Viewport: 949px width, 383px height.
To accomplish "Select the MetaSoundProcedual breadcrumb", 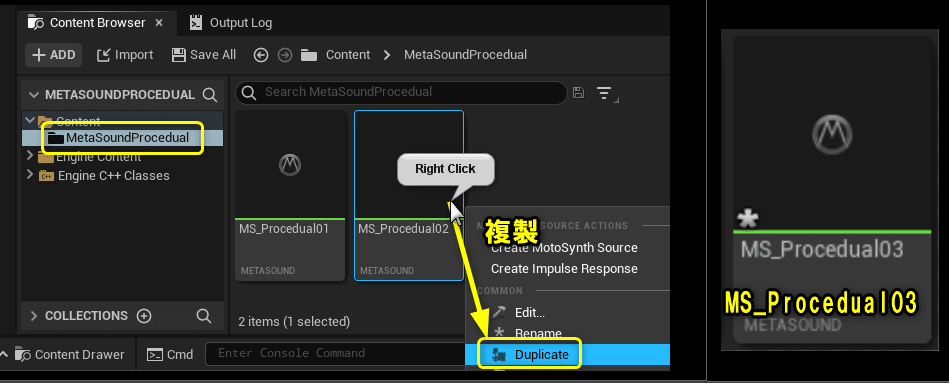I will coord(465,55).
